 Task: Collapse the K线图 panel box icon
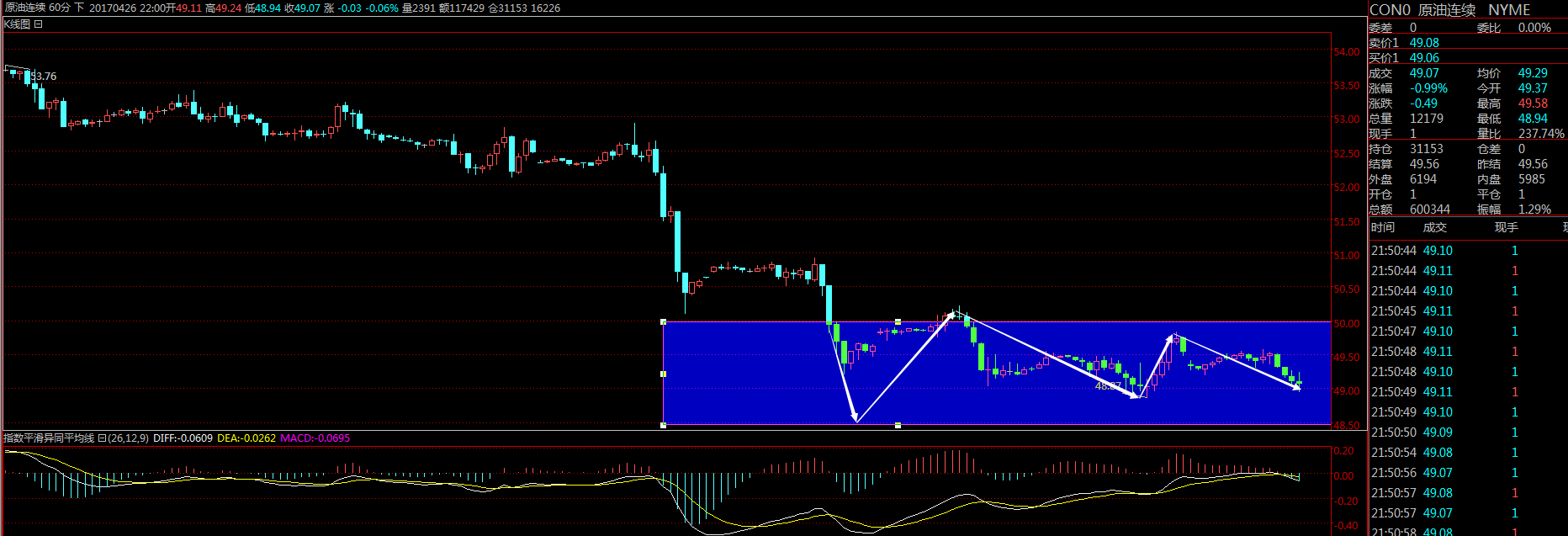(x=39, y=24)
